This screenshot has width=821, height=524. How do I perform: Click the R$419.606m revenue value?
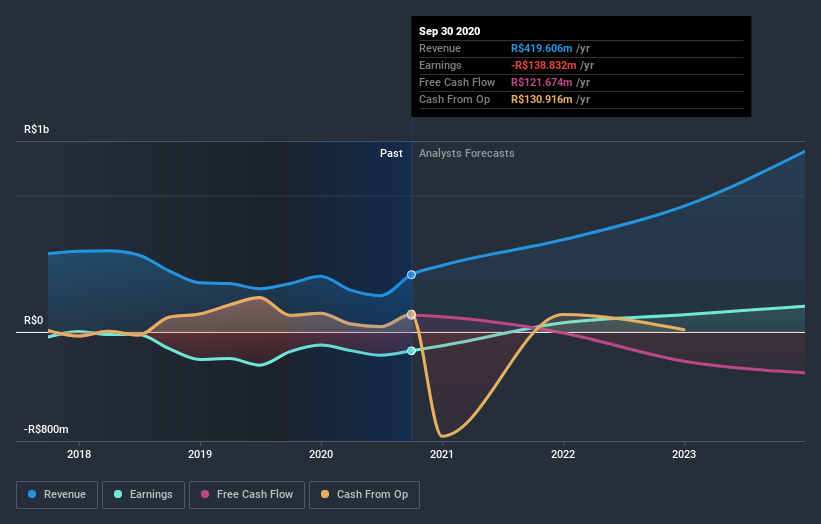click(541, 48)
